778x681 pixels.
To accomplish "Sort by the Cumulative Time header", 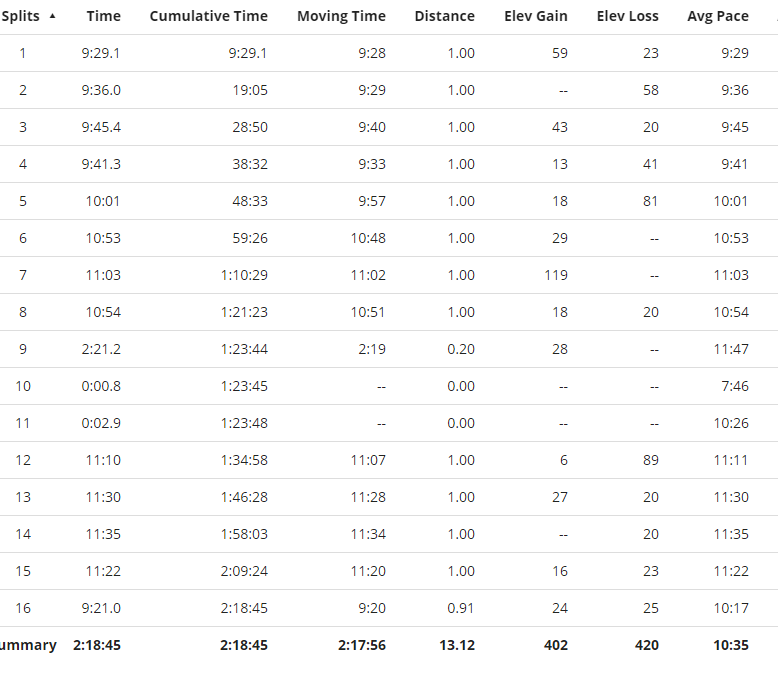I will click(x=208, y=16).
